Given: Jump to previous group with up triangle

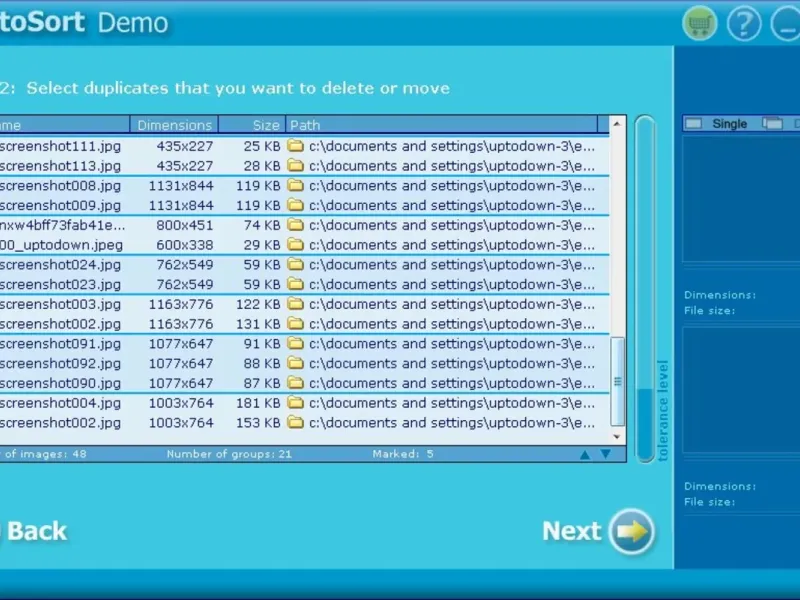Looking at the screenshot, I should click(585, 454).
